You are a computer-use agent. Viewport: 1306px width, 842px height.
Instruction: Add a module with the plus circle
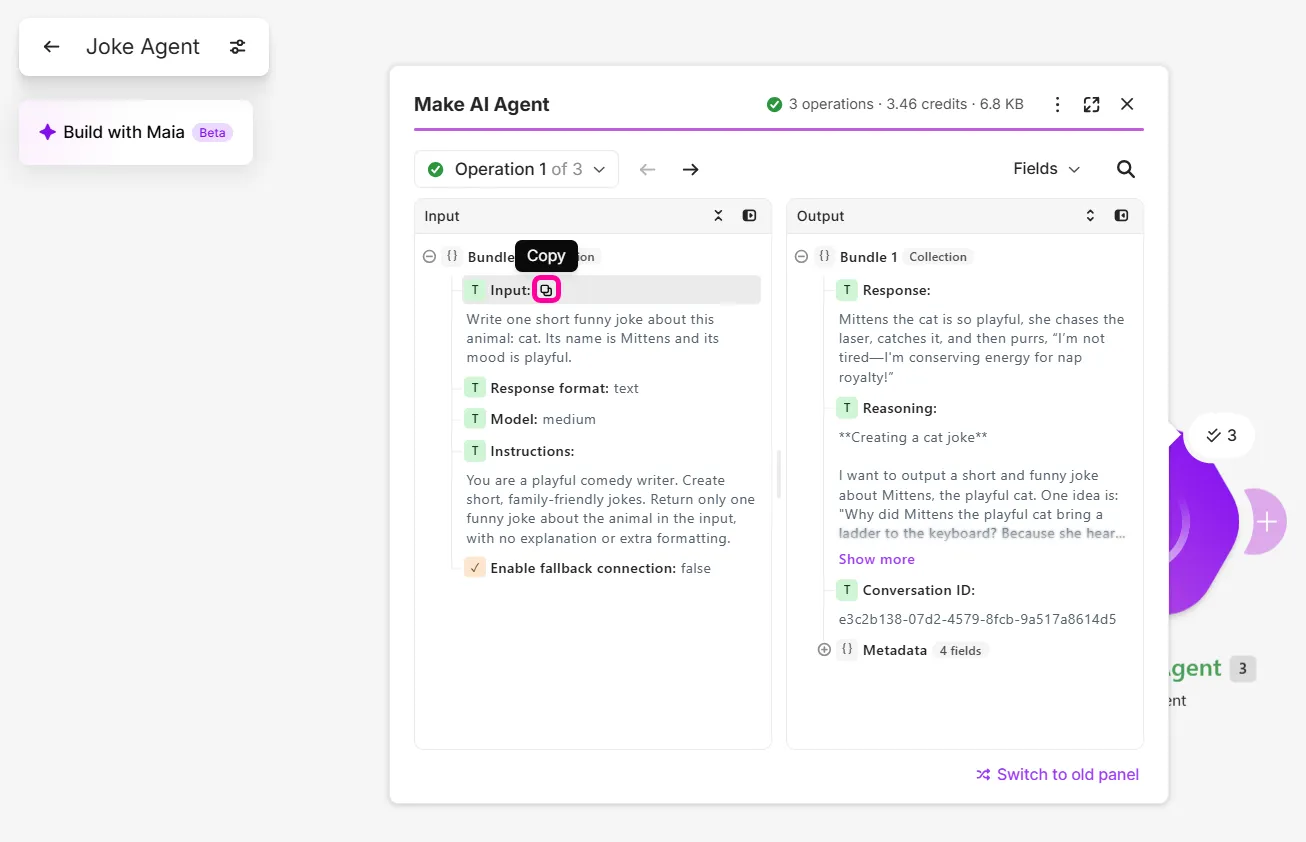pos(1266,522)
